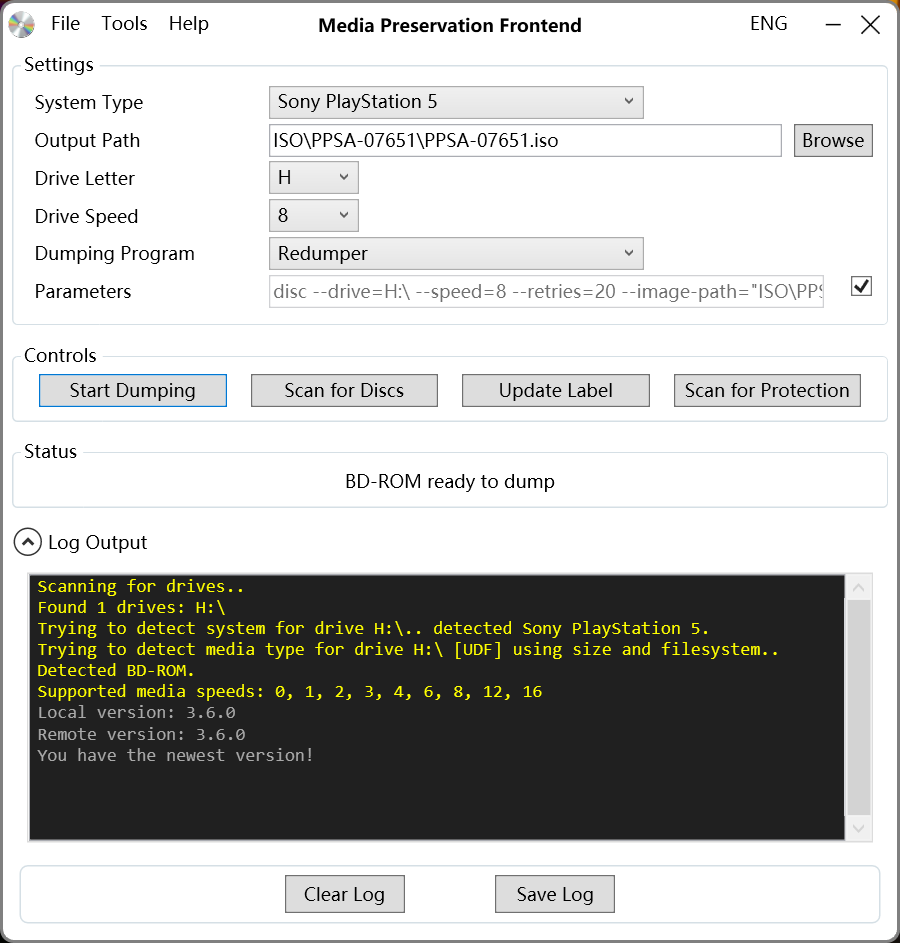Screen dimensions: 900x943
Task: Click the Clear Log button
Action: [344, 894]
